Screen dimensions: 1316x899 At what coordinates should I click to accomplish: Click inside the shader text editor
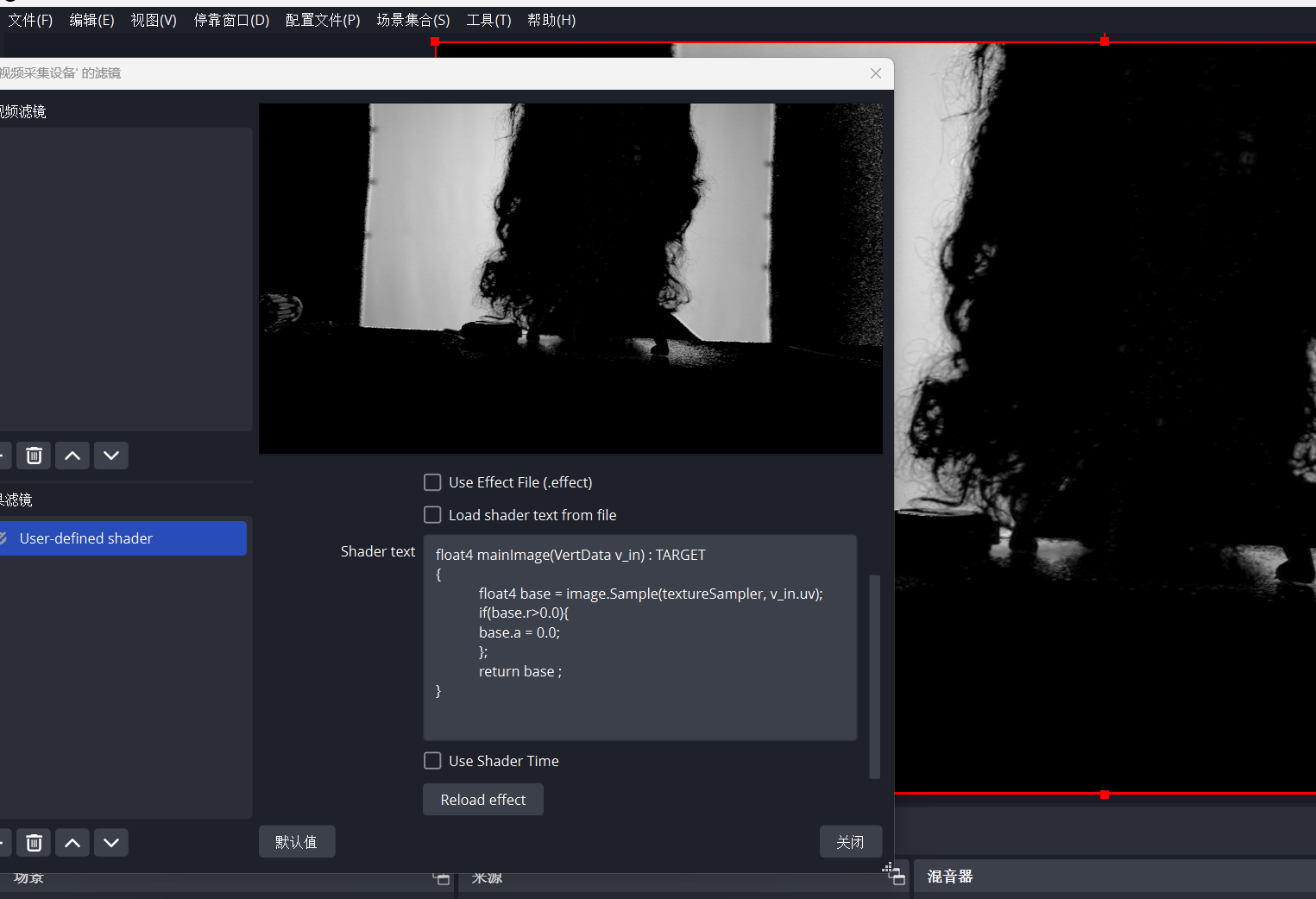[639, 638]
